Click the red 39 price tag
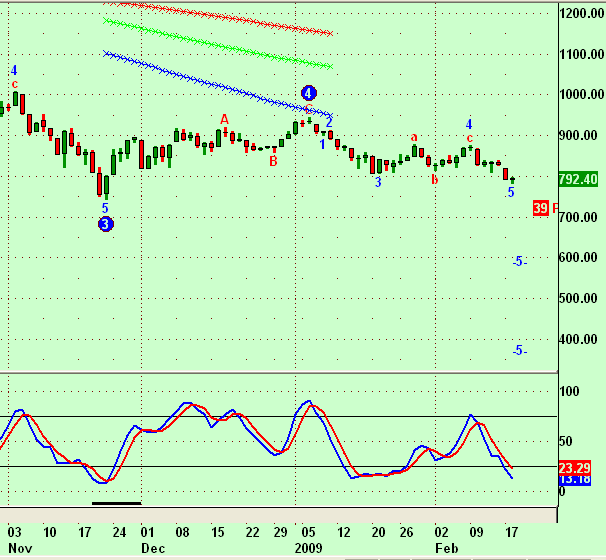The width and height of the screenshot is (606, 560). click(540, 208)
